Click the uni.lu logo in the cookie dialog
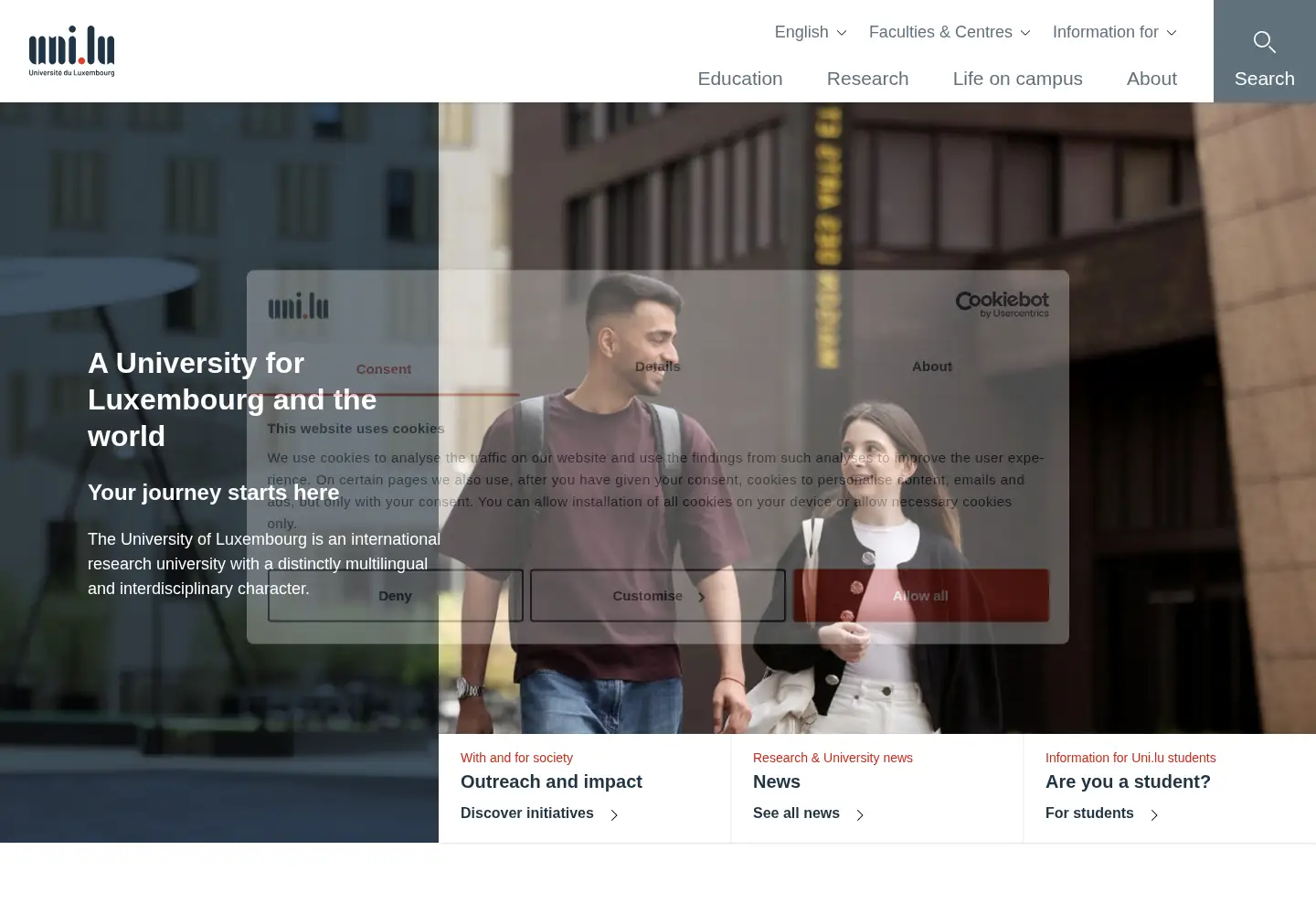Viewport: 1316px width, 914px height. point(298,306)
